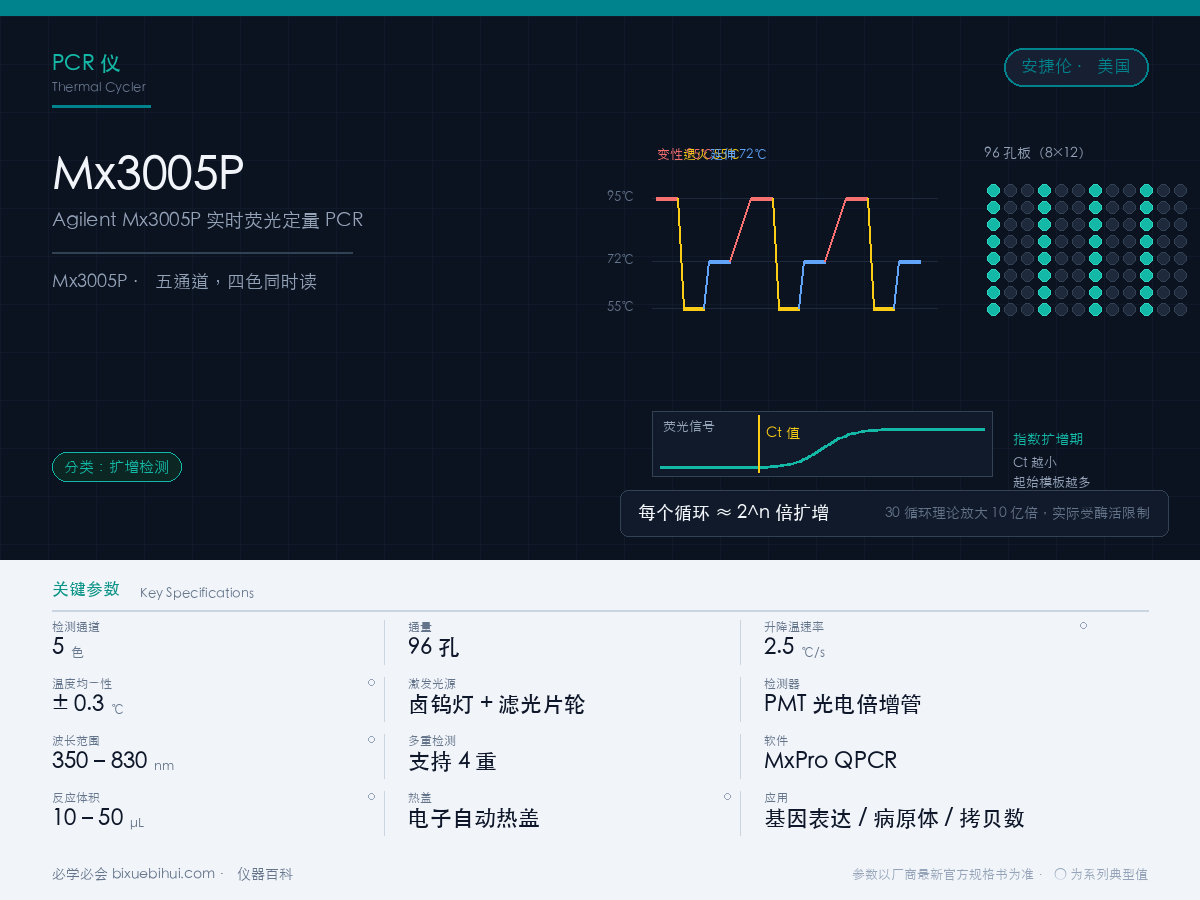Click the 激发光源 parameter label
1200x900 pixels.
tap(432, 684)
